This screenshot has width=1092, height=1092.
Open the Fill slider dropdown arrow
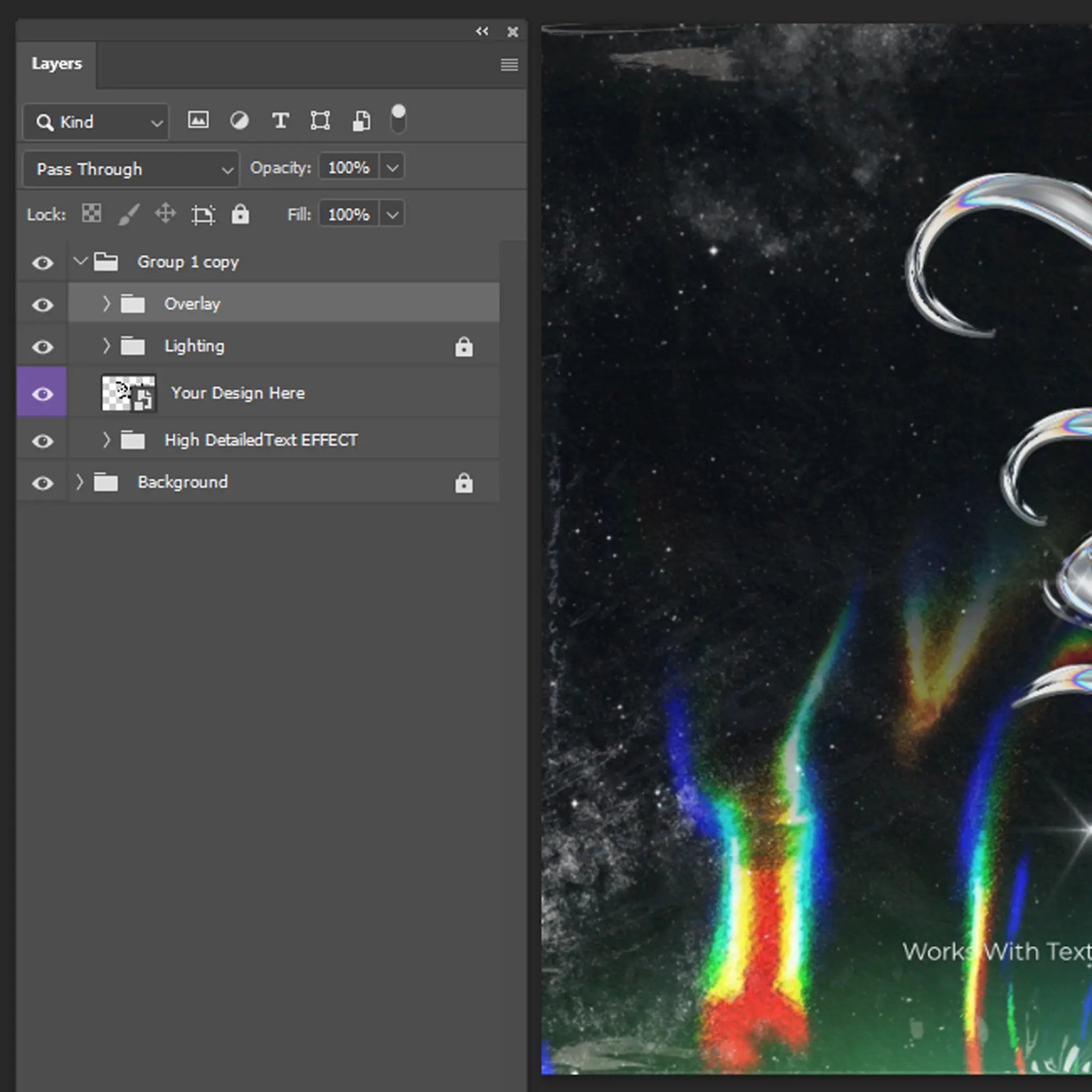pos(392,215)
